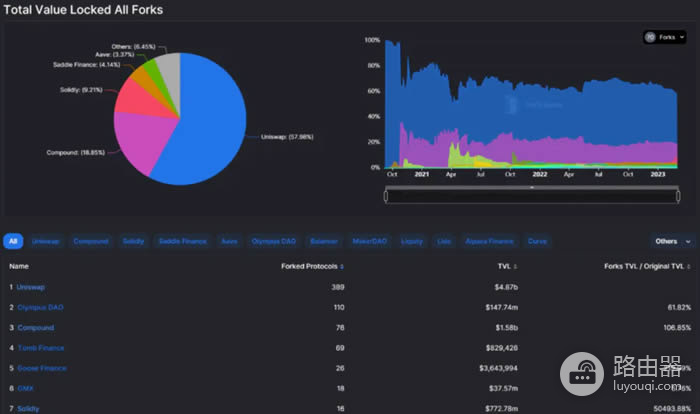The height and width of the screenshot is (414, 700).
Task: Click the $829,428 TVL value
Action: tap(502, 348)
